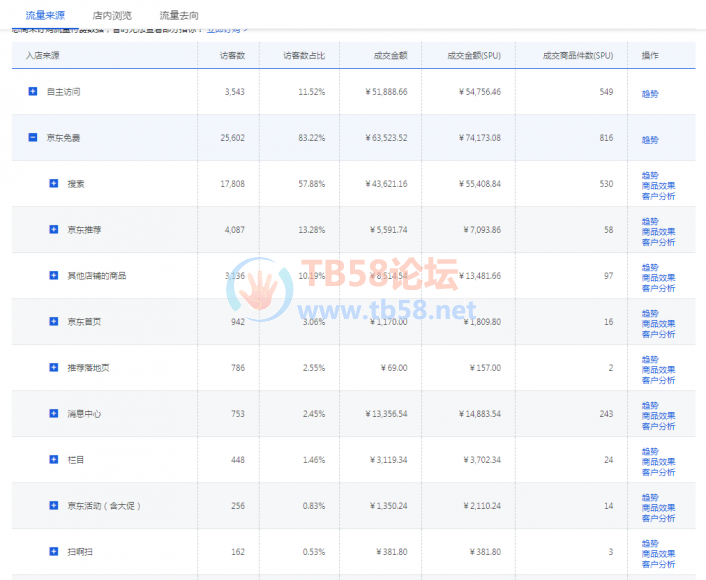Expand the 推荐落地页 row

(x=54, y=367)
